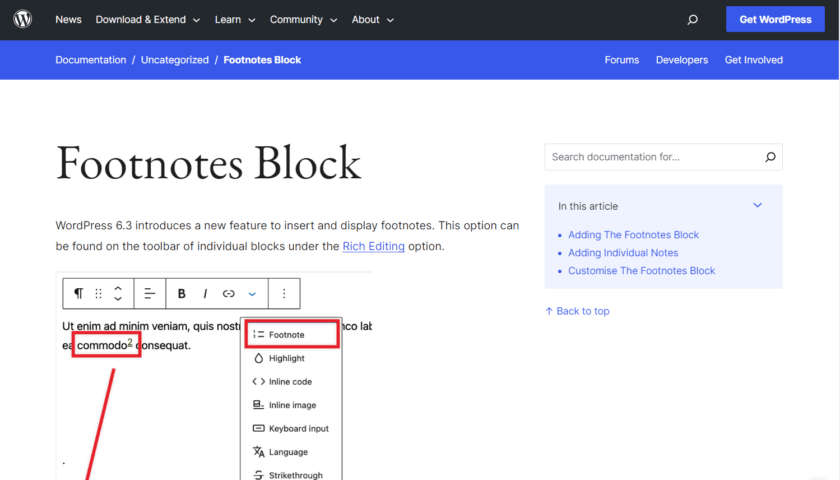Open the Developers link
Screen dimensions: 840x480
click(x=682, y=60)
